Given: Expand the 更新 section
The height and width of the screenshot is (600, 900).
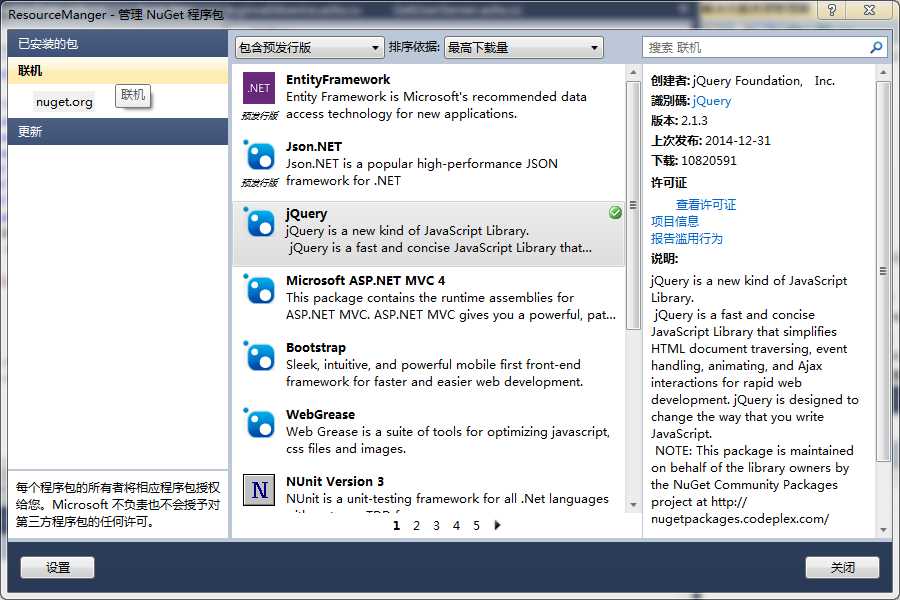Looking at the screenshot, I should pos(118,131).
